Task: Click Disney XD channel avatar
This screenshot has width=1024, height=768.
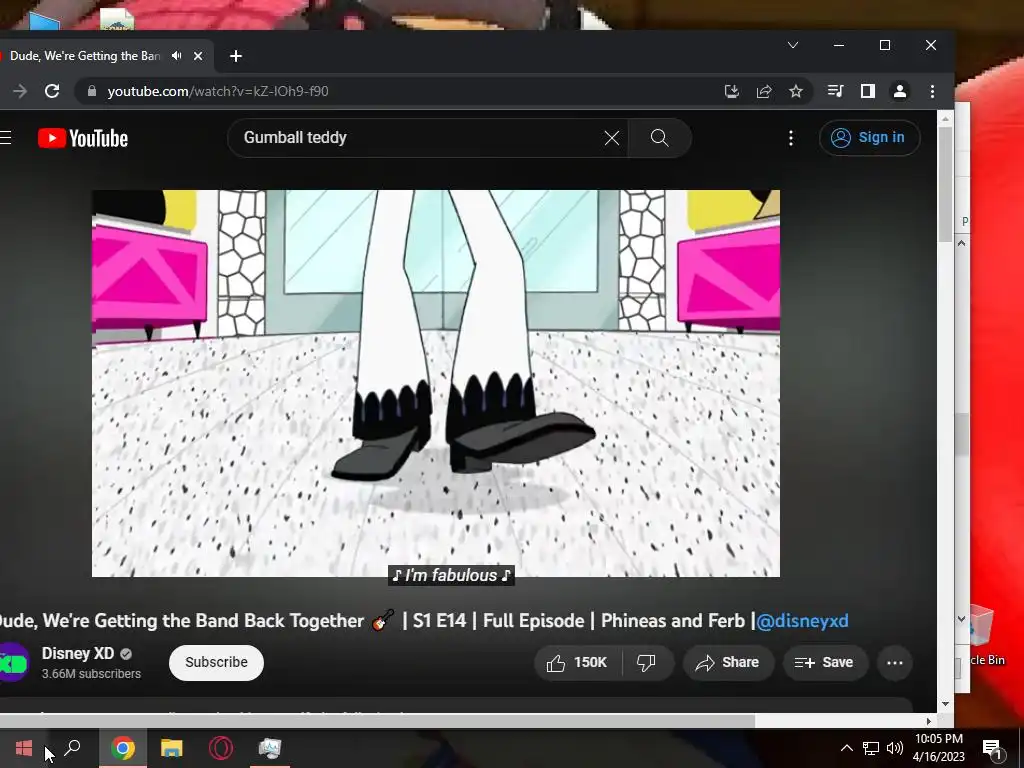Action: point(13,663)
